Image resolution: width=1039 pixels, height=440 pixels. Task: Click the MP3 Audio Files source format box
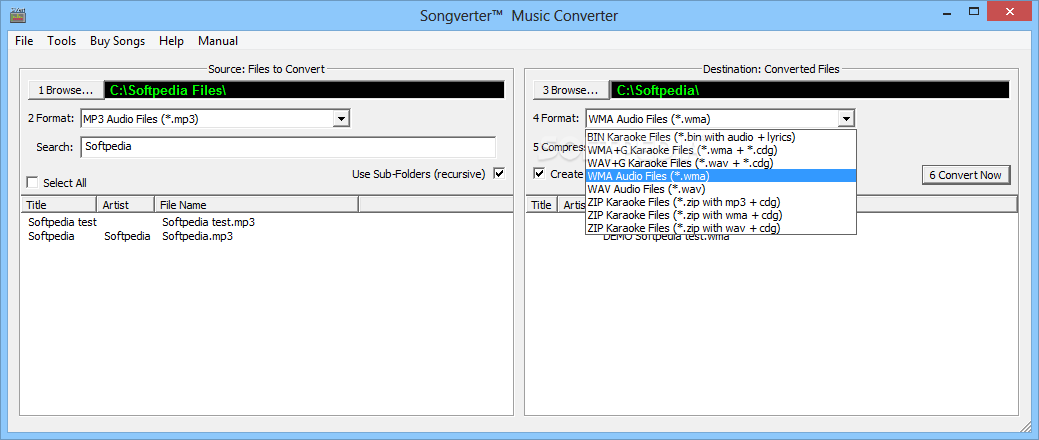coord(215,119)
